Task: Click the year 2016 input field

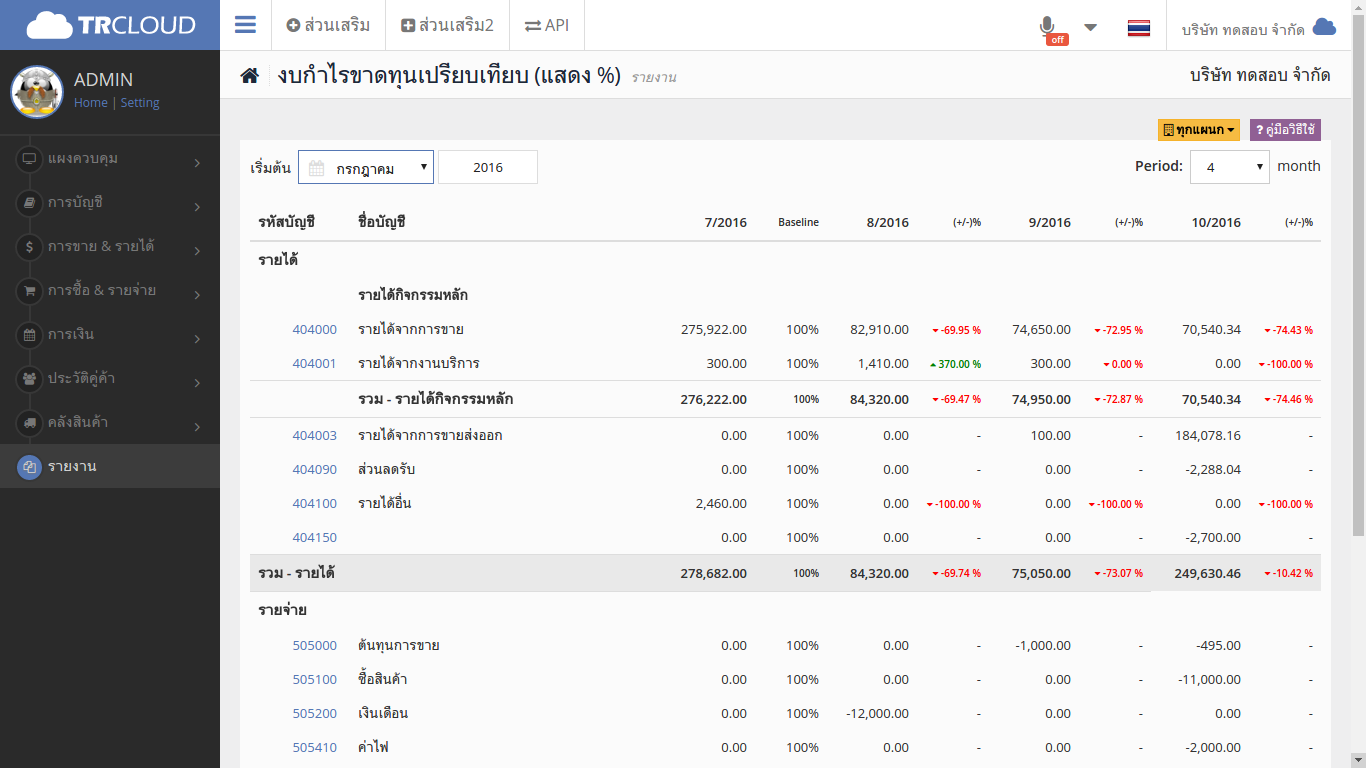Action: point(487,166)
